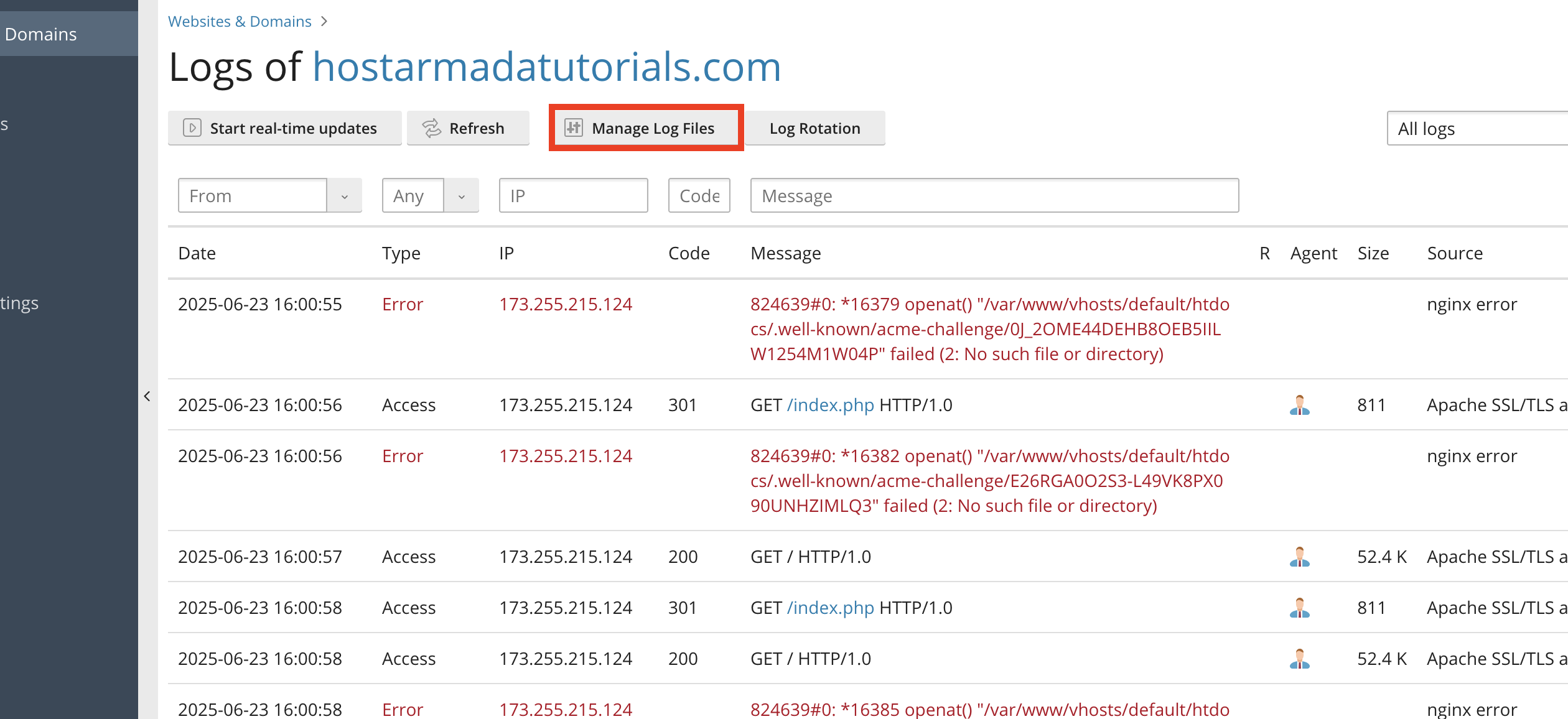
Task: Focus the Code filter field
Action: tap(699, 196)
